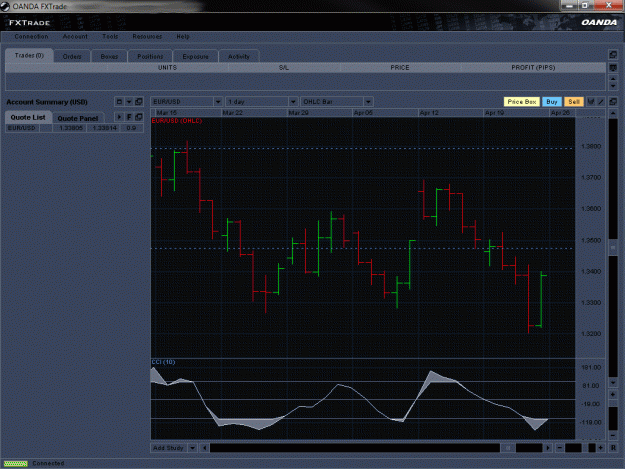Click chart vertical scroll up arrow

[x=613, y=113]
